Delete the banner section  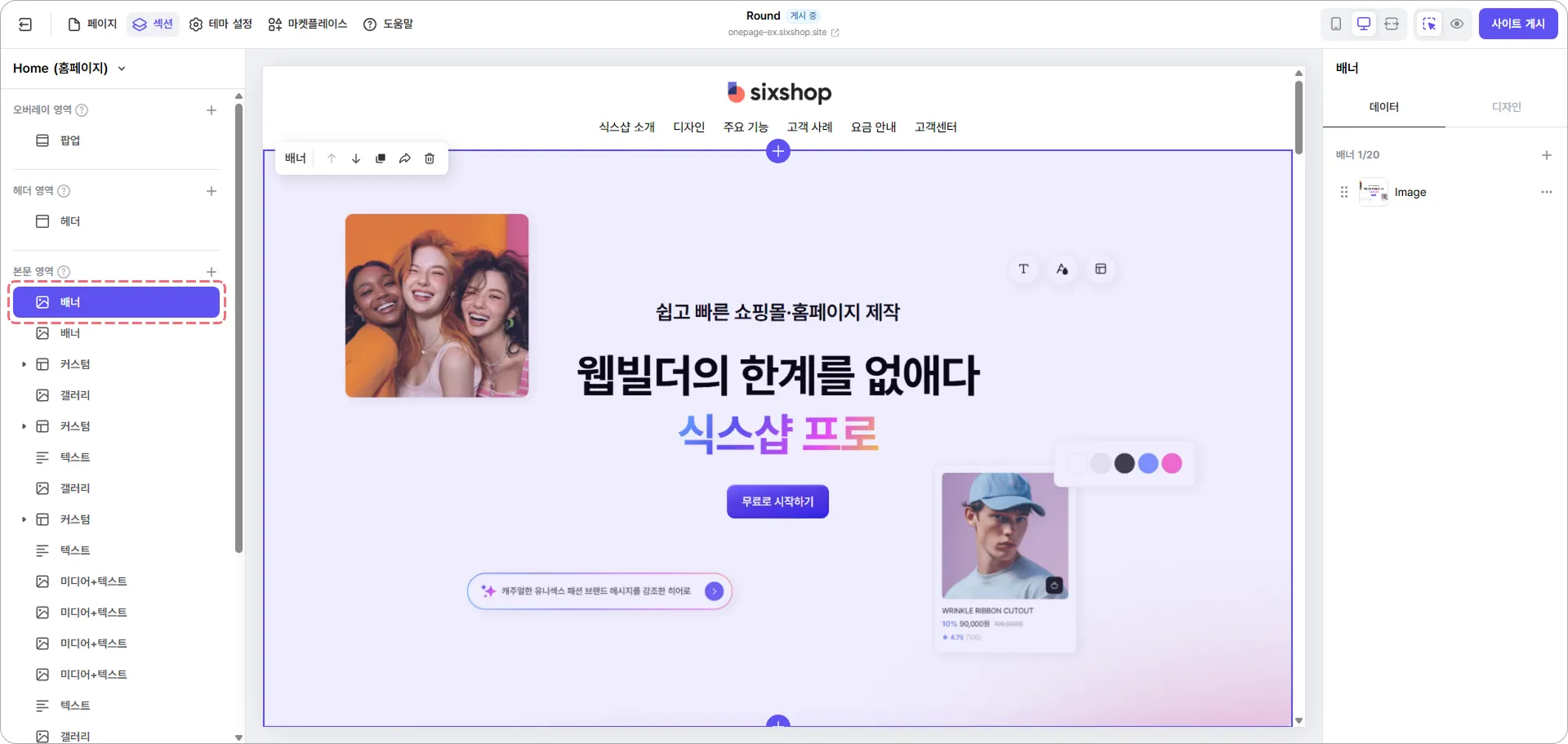pos(430,158)
